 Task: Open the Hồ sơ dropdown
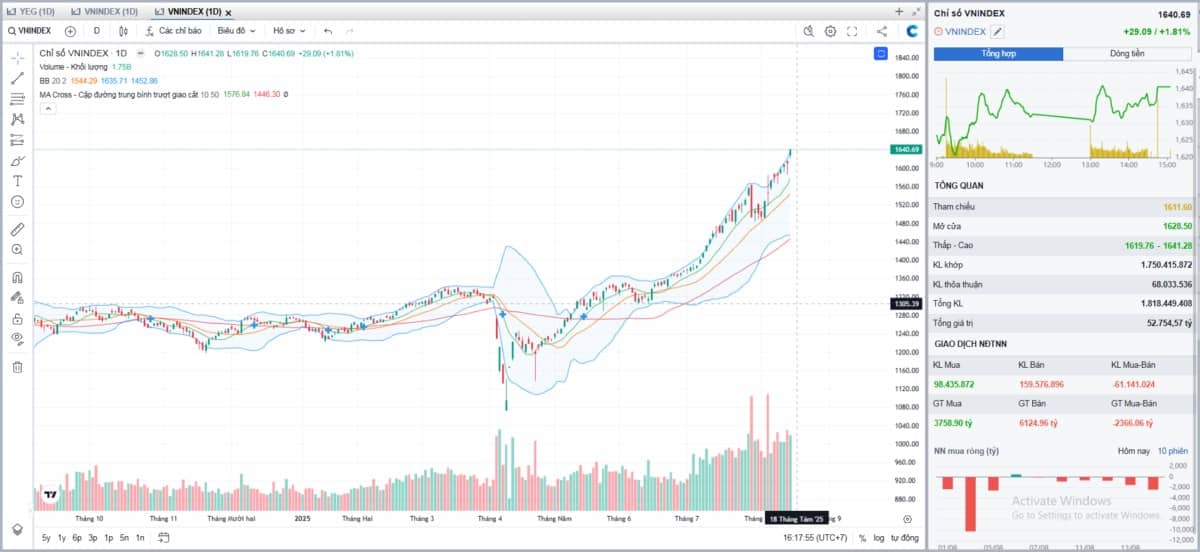click(292, 31)
